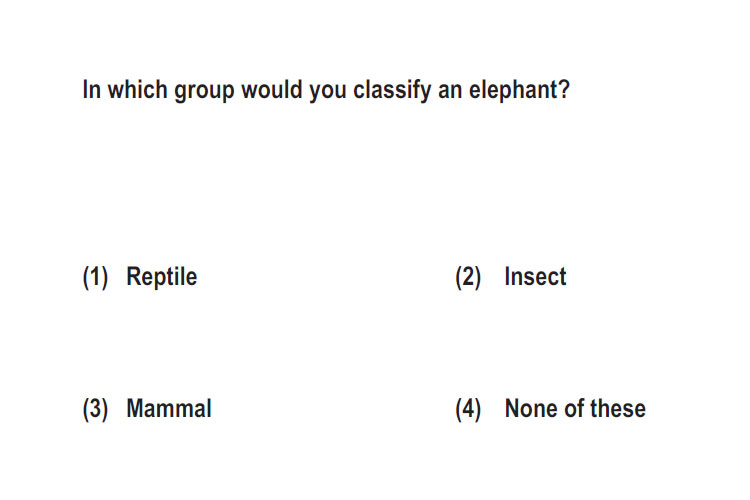Click the word group in the question
The image size is (750, 500).
click(204, 91)
